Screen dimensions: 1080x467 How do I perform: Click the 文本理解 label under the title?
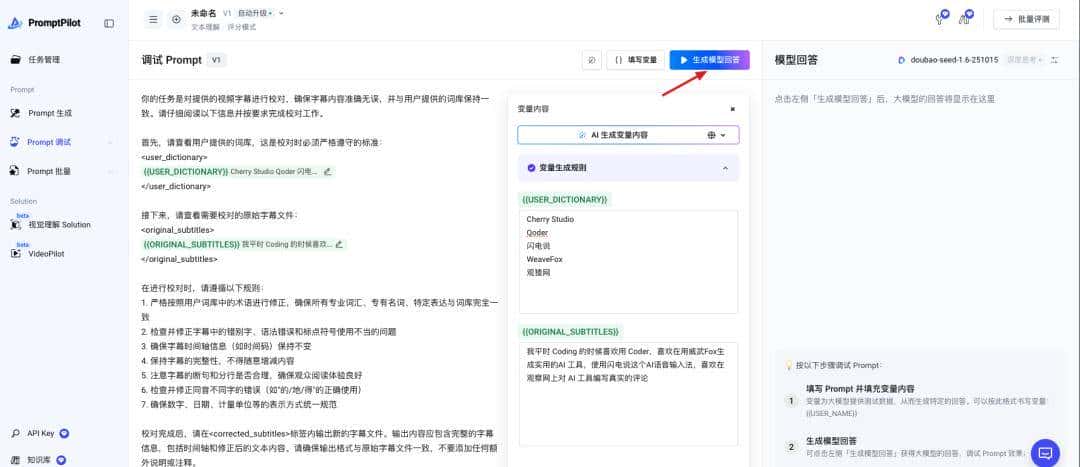click(205, 28)
